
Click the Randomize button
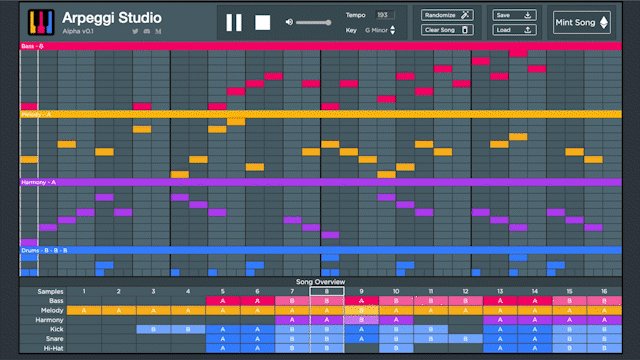pos(447,15)
